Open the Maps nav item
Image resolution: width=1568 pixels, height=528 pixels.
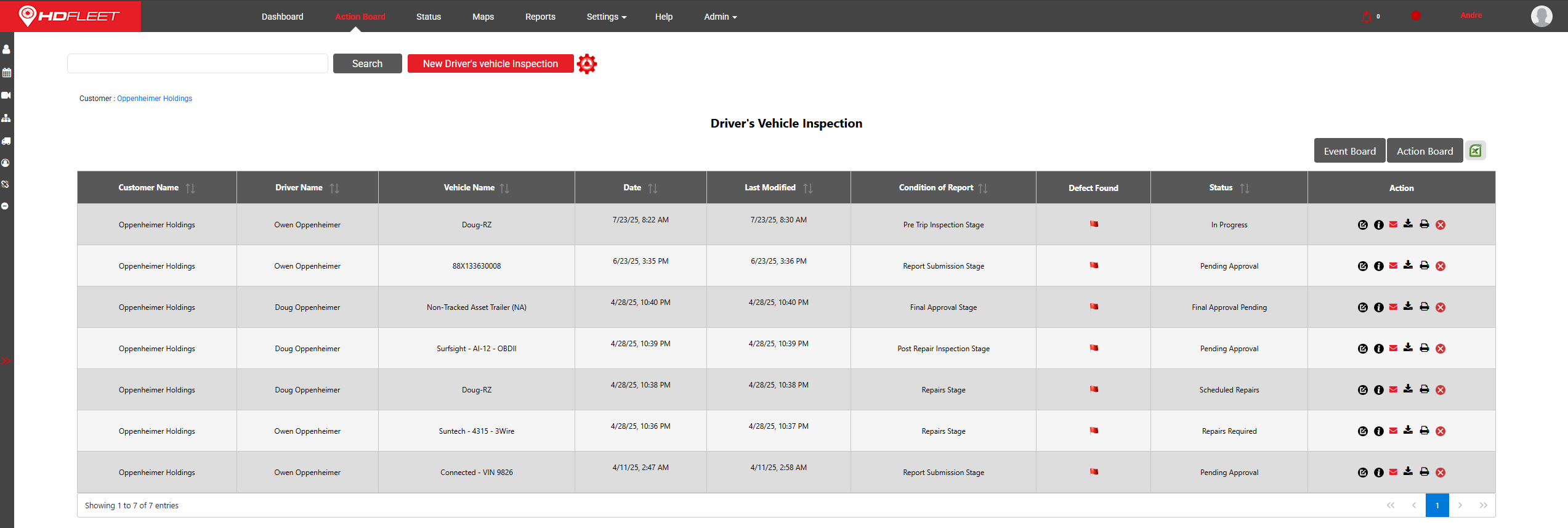[483, 17]
